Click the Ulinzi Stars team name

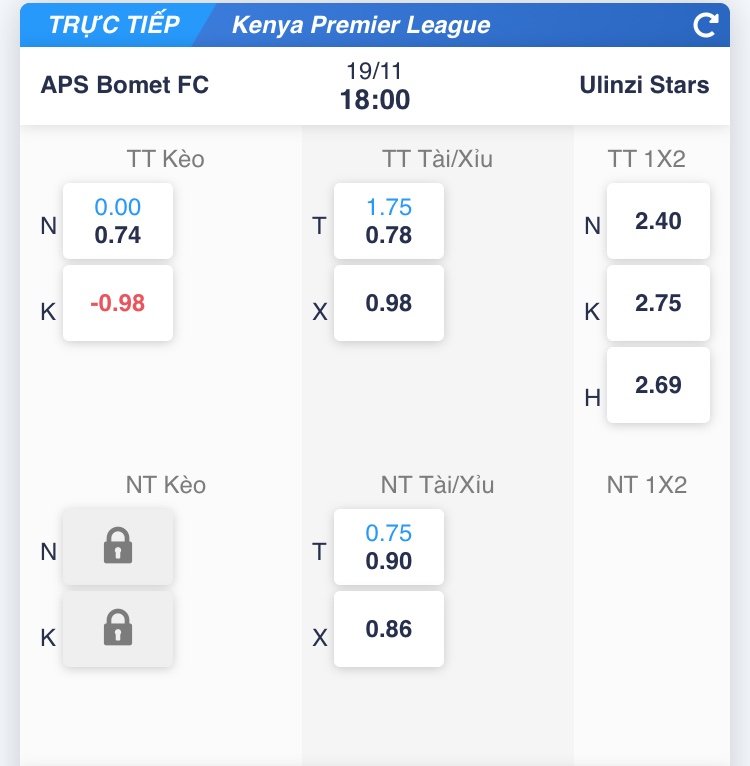coord(644,85)
